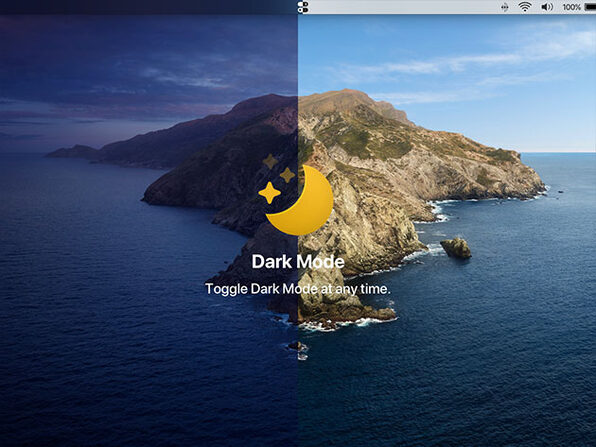Click the Dark Mode heading

(x=298, y=262)
